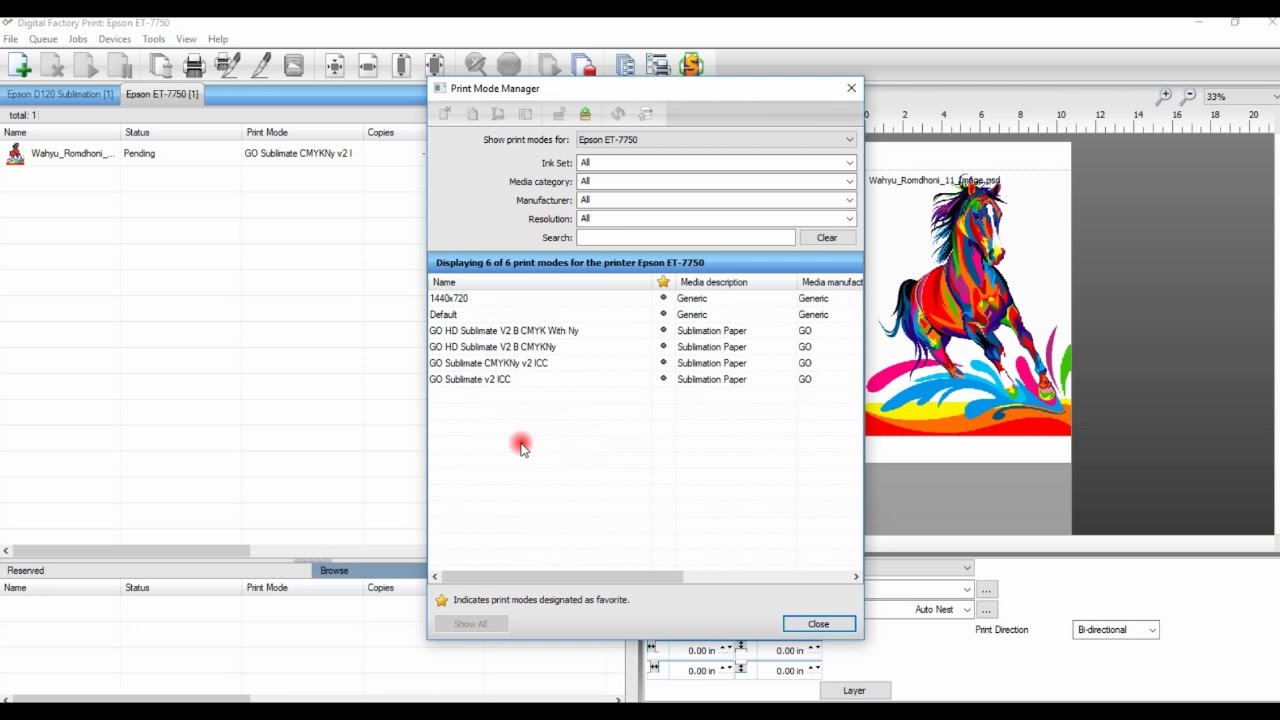Click the pen edit icon in toolbar

click(x=261, y=66)
